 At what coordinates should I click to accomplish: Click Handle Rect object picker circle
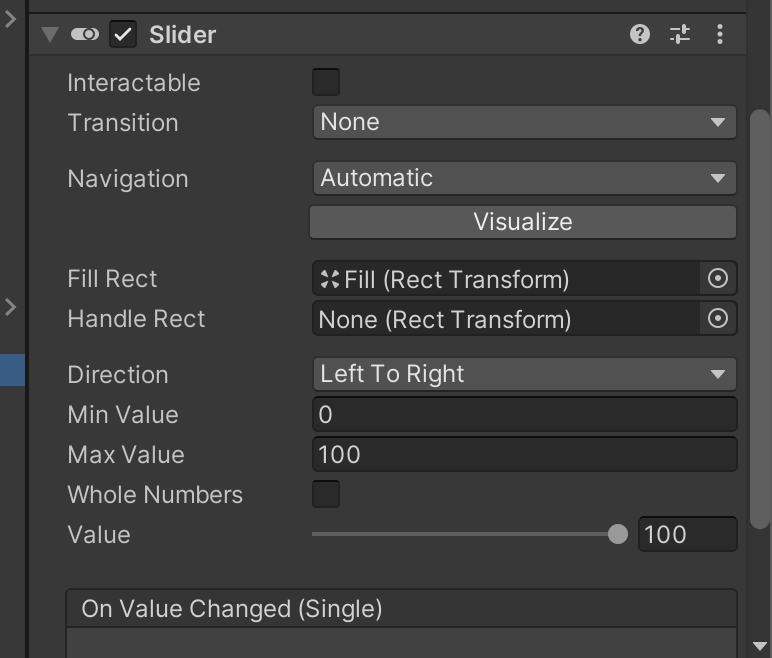click(x=718, y=319)
